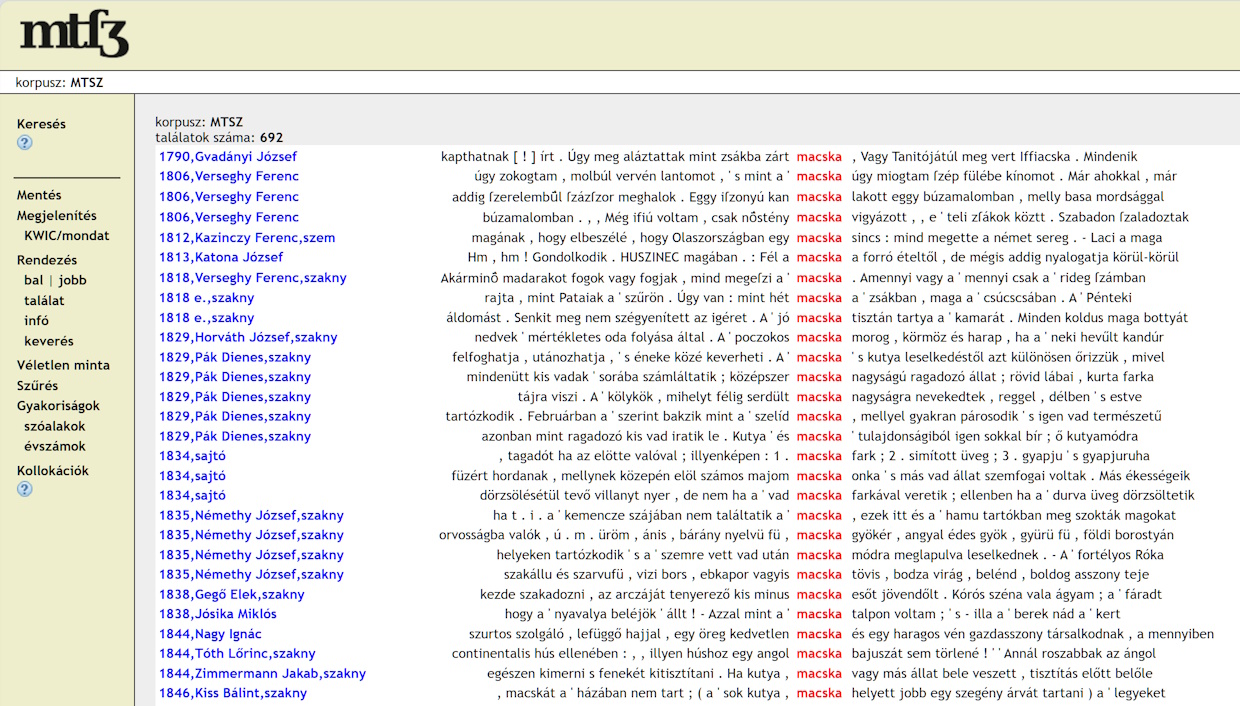
Task: Switch display to KWIC/mondat
Action: click(66, 236)
